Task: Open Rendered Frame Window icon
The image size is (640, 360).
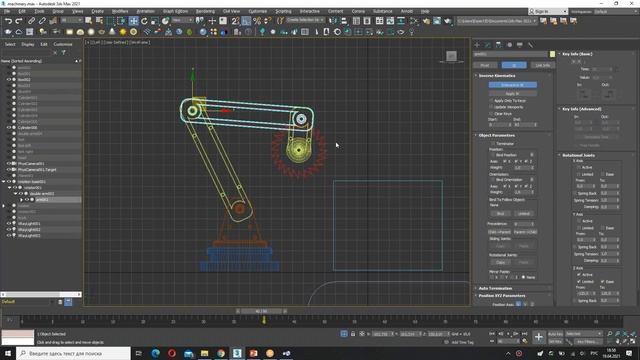Action: click(x=437, y=21)
